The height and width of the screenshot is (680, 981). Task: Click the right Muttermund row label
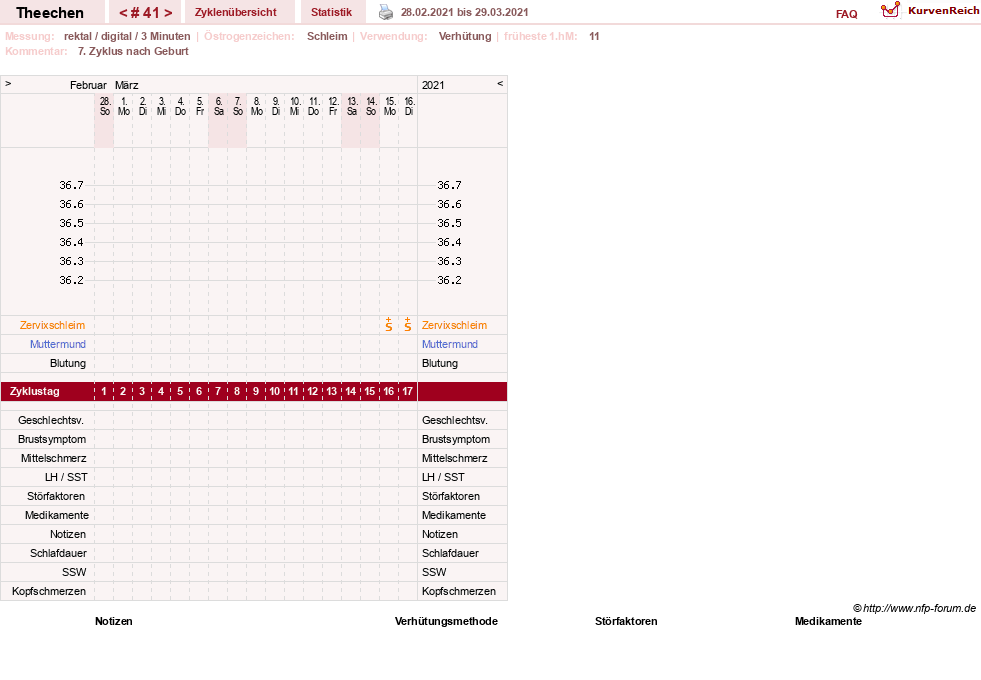coord(449,344)
